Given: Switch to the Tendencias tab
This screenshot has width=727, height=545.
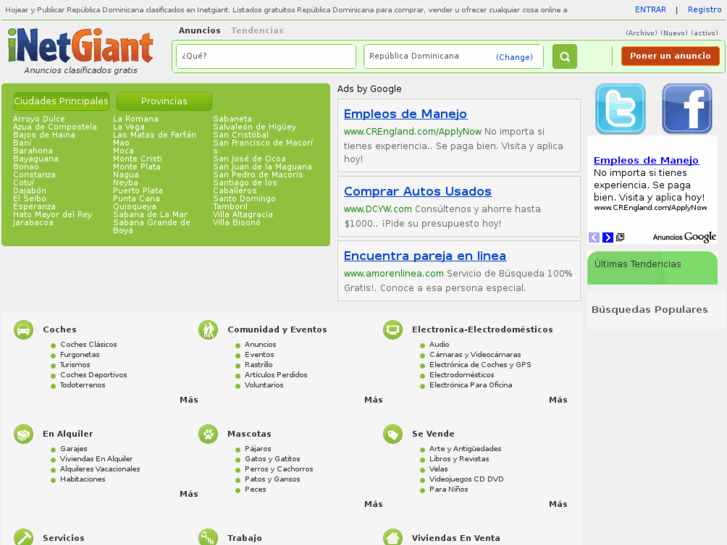Looking at the screenshot, I should click(x=257, y=31).
